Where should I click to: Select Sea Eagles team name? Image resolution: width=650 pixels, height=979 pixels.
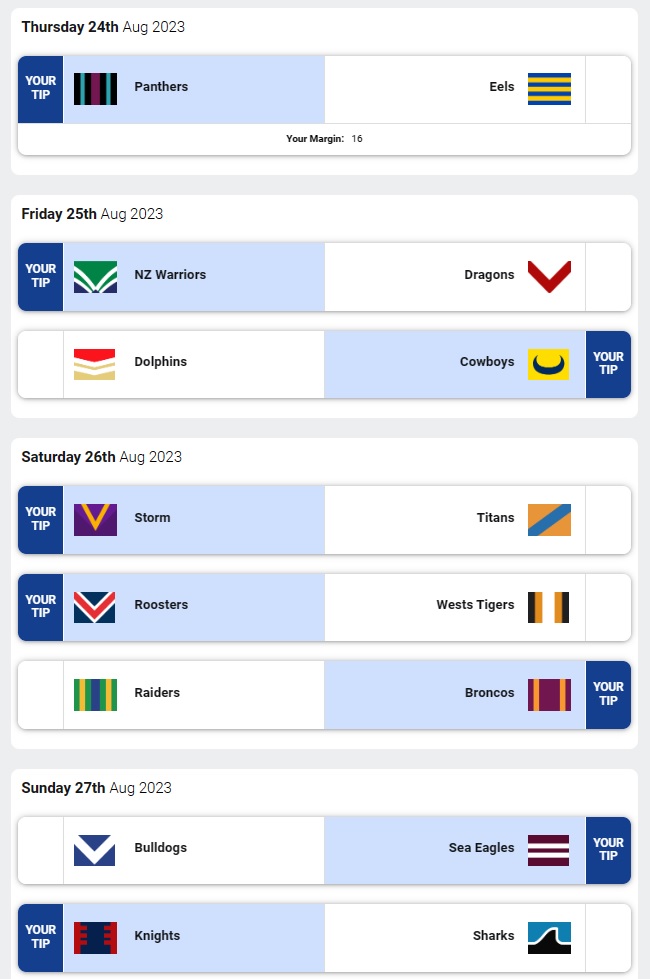pos(481,848)
